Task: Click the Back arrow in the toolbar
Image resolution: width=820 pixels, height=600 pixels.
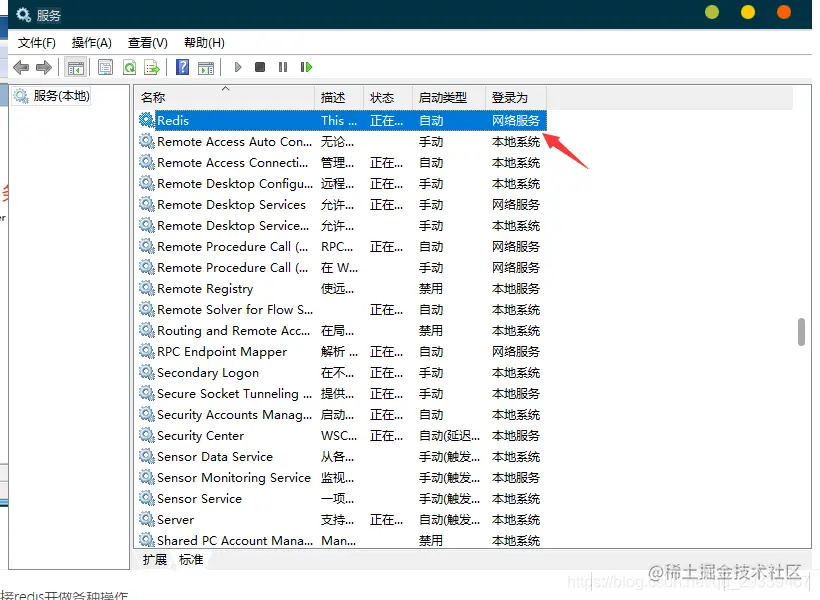Action: pos(21,67)
